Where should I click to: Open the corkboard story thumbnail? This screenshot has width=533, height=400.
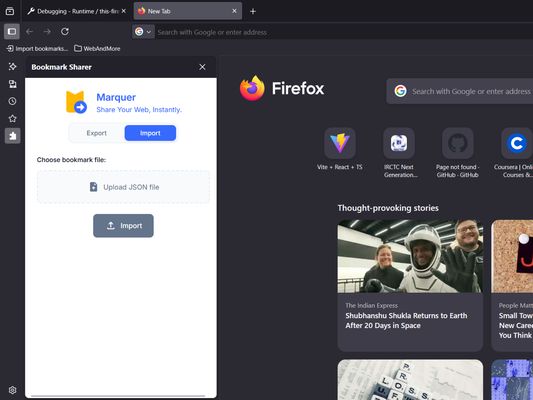(x=512, y=256)
